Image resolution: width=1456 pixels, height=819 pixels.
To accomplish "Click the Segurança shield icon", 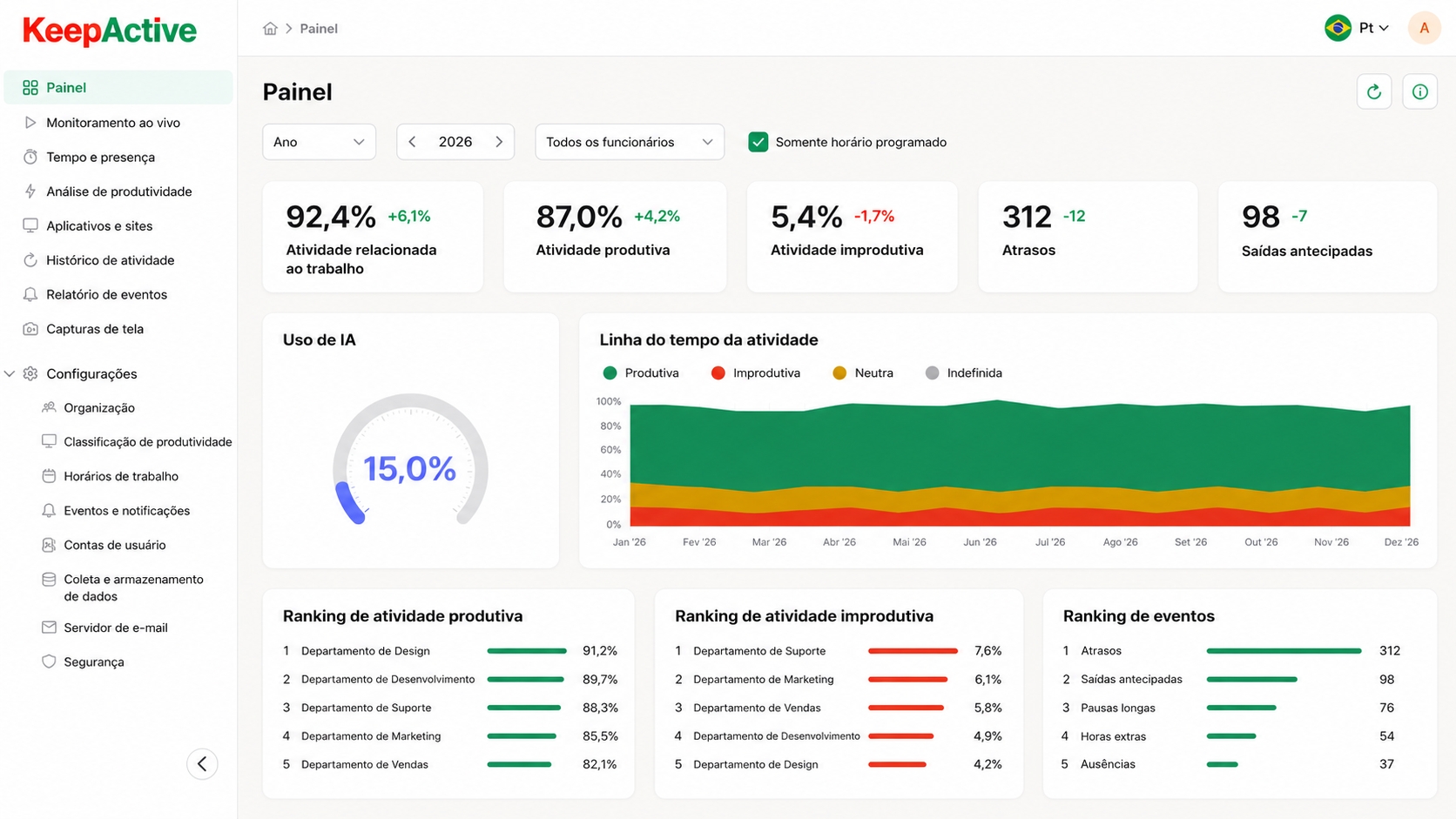I will click(49, 661).
